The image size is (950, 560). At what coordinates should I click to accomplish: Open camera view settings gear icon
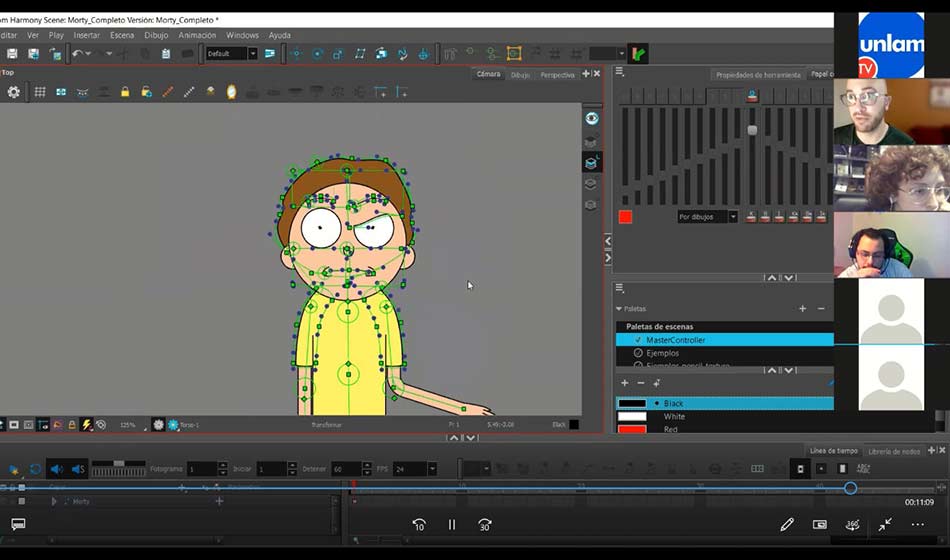point(13,92)
